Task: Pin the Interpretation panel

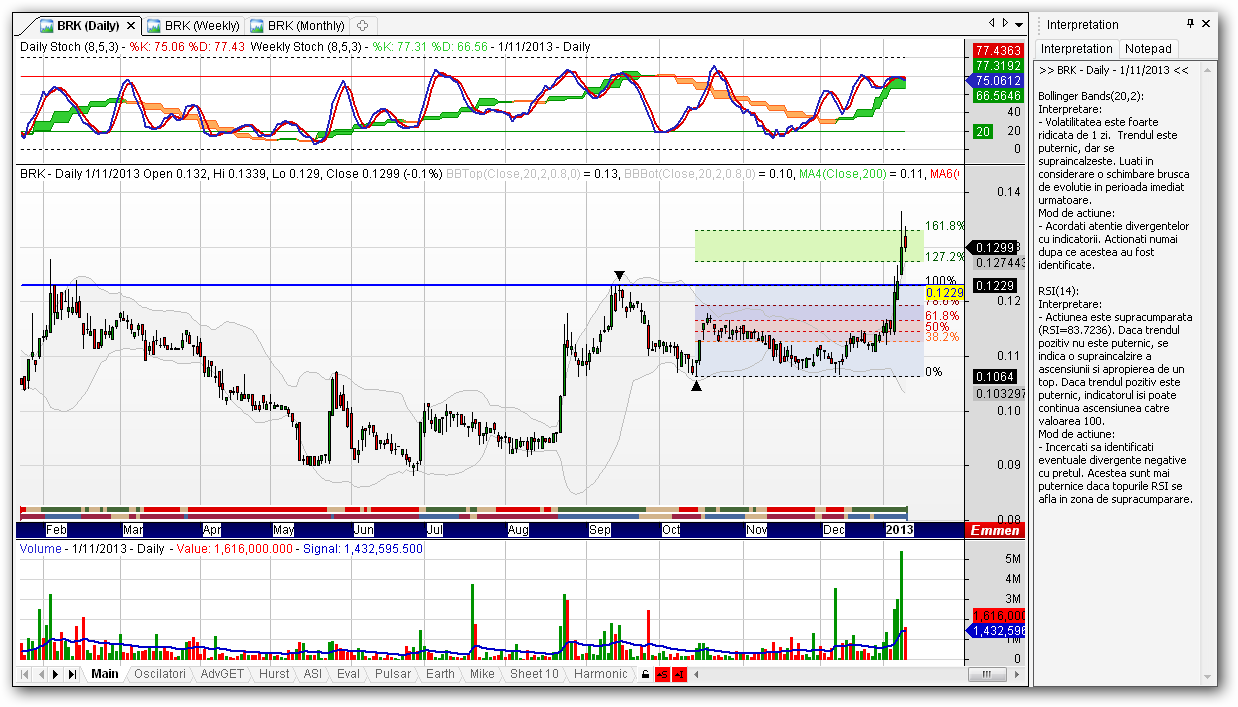Action: [x=1190, y=24]
